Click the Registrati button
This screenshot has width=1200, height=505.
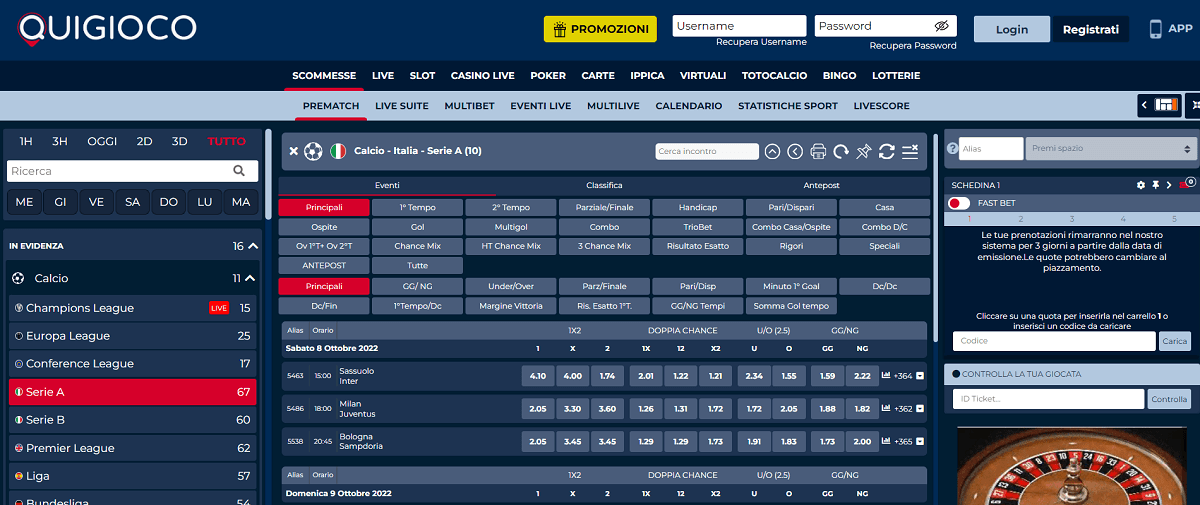1091,29
